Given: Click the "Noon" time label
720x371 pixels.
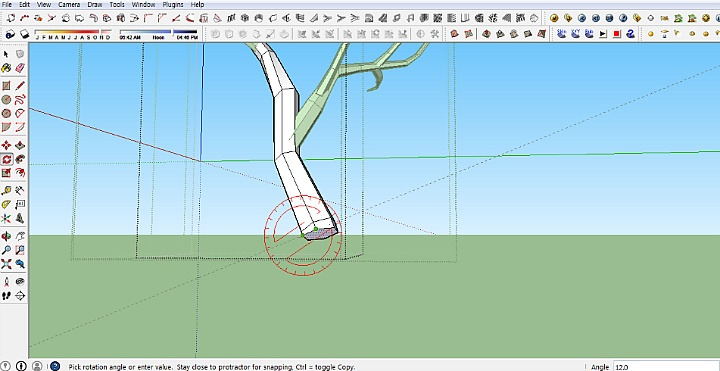Looking at the screenshot, I should (158, 38).
